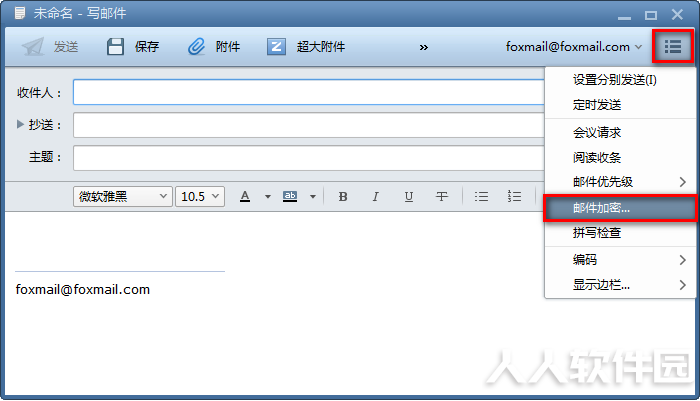
Task: Open the 10.5 font size dropdown
Action: 200,196
